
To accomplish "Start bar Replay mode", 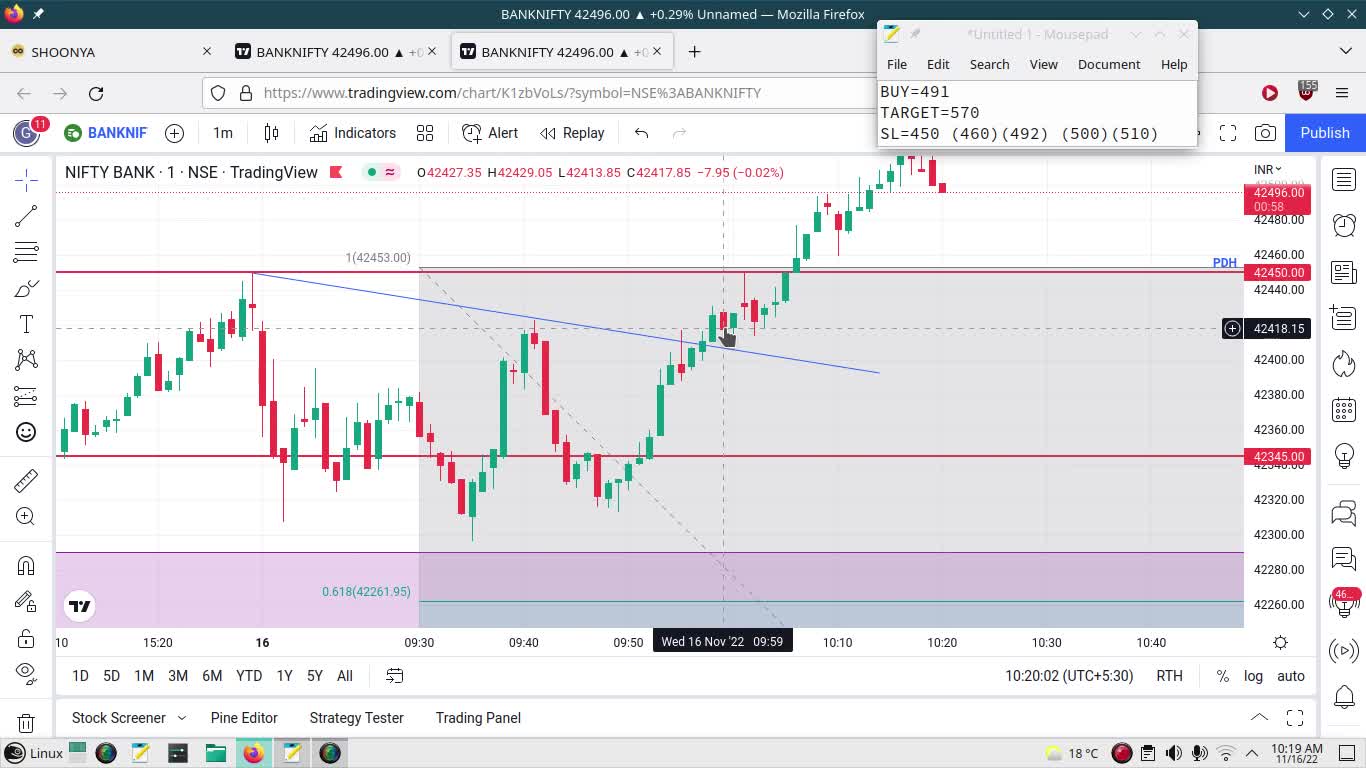I will pos(572,133).
